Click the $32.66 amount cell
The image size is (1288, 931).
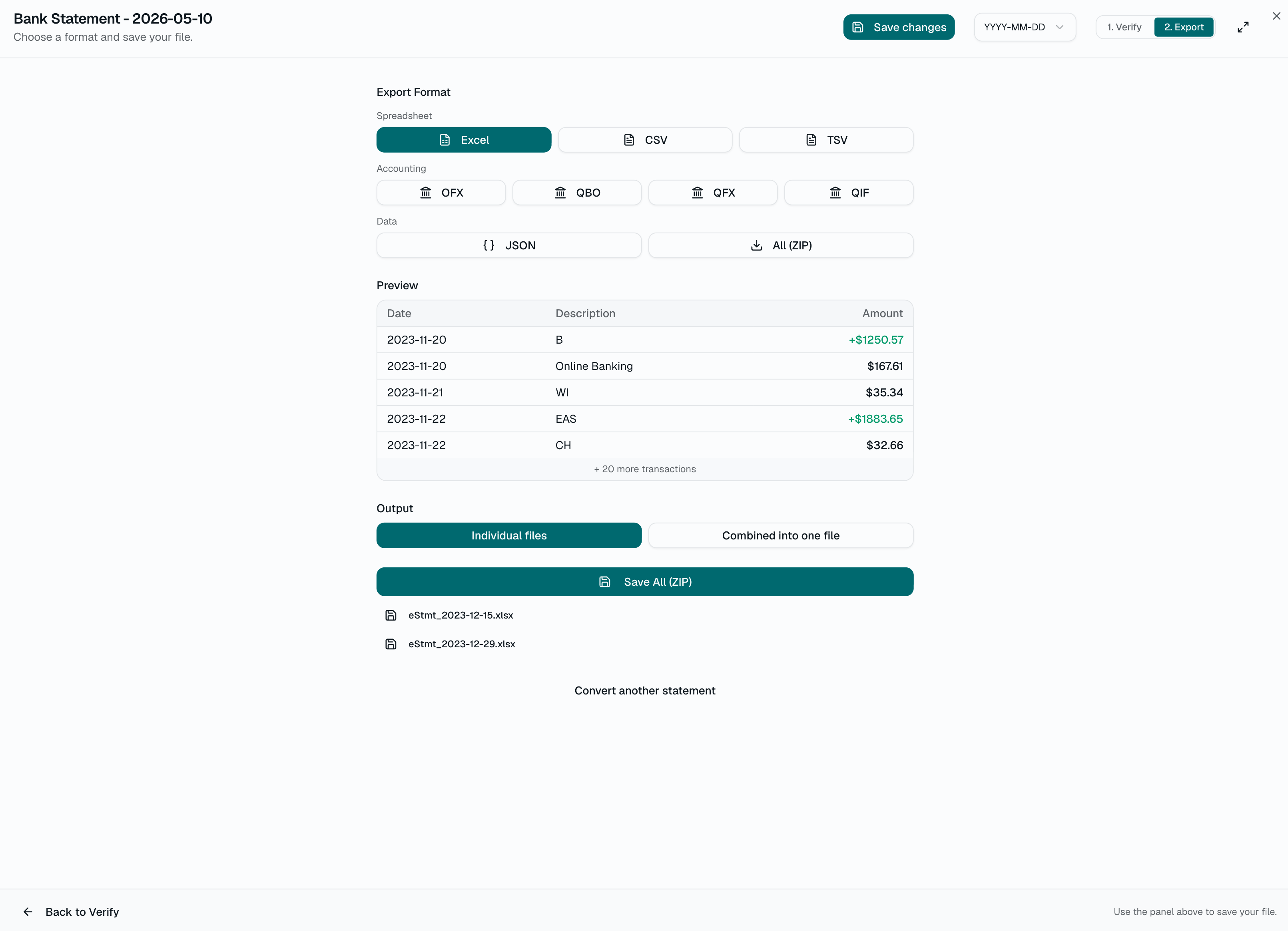pos(884,445)
